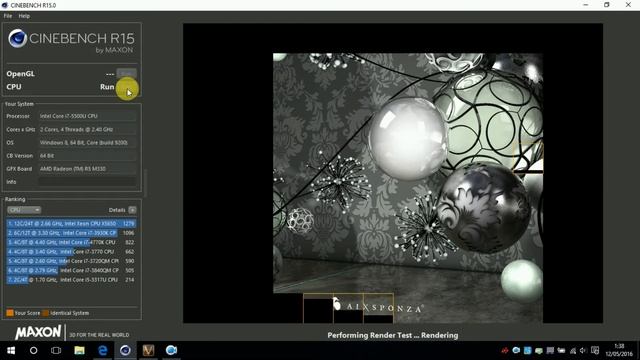Open the V icon app on taskbar
Image resolution: width=640 pixels, height=360 pixels.
click(148, 351)
